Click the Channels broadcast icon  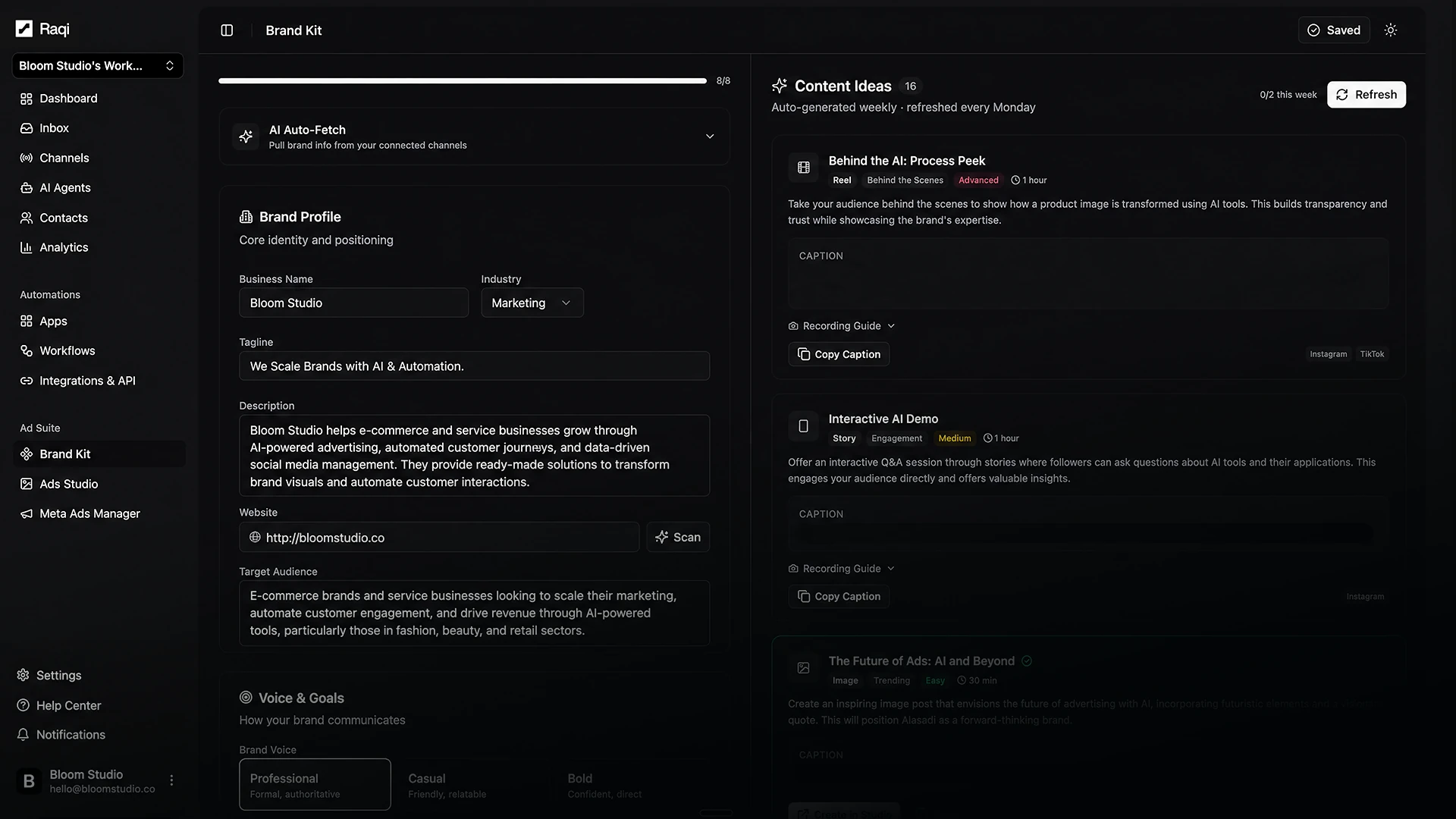27,158
